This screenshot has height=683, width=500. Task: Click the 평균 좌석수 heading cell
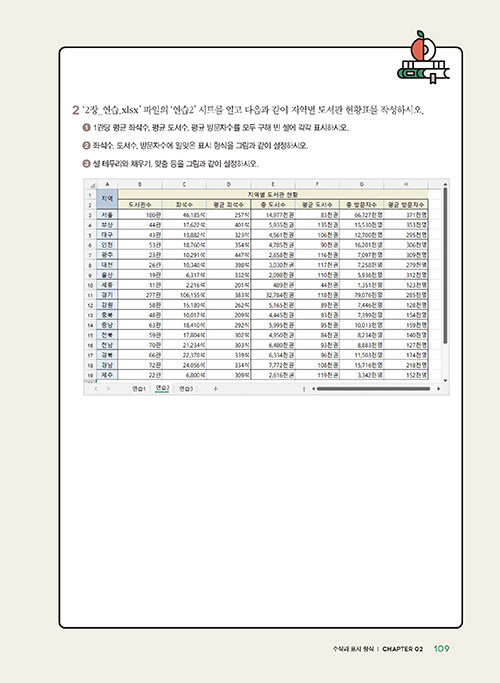[x=229, y=205]
